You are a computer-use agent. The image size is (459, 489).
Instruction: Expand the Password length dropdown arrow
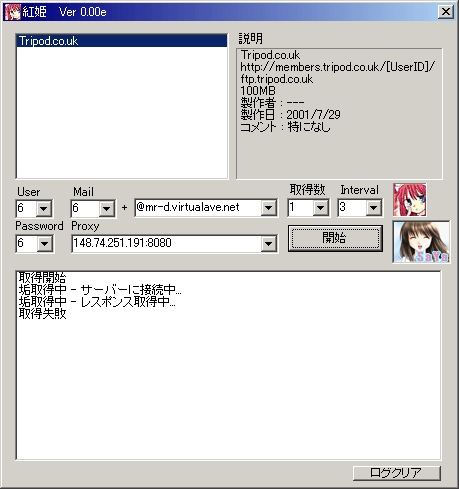point(44,244)
